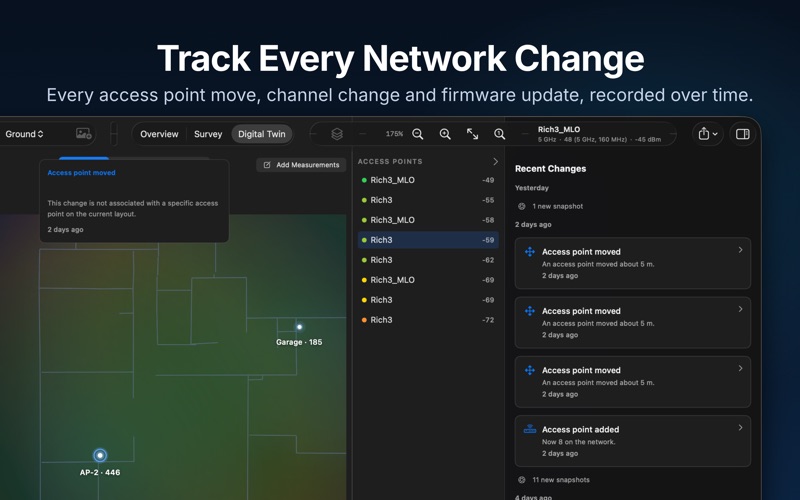Expand chevron on second Access point moved card
Screen dimensions: 800x500
(740, 309)
